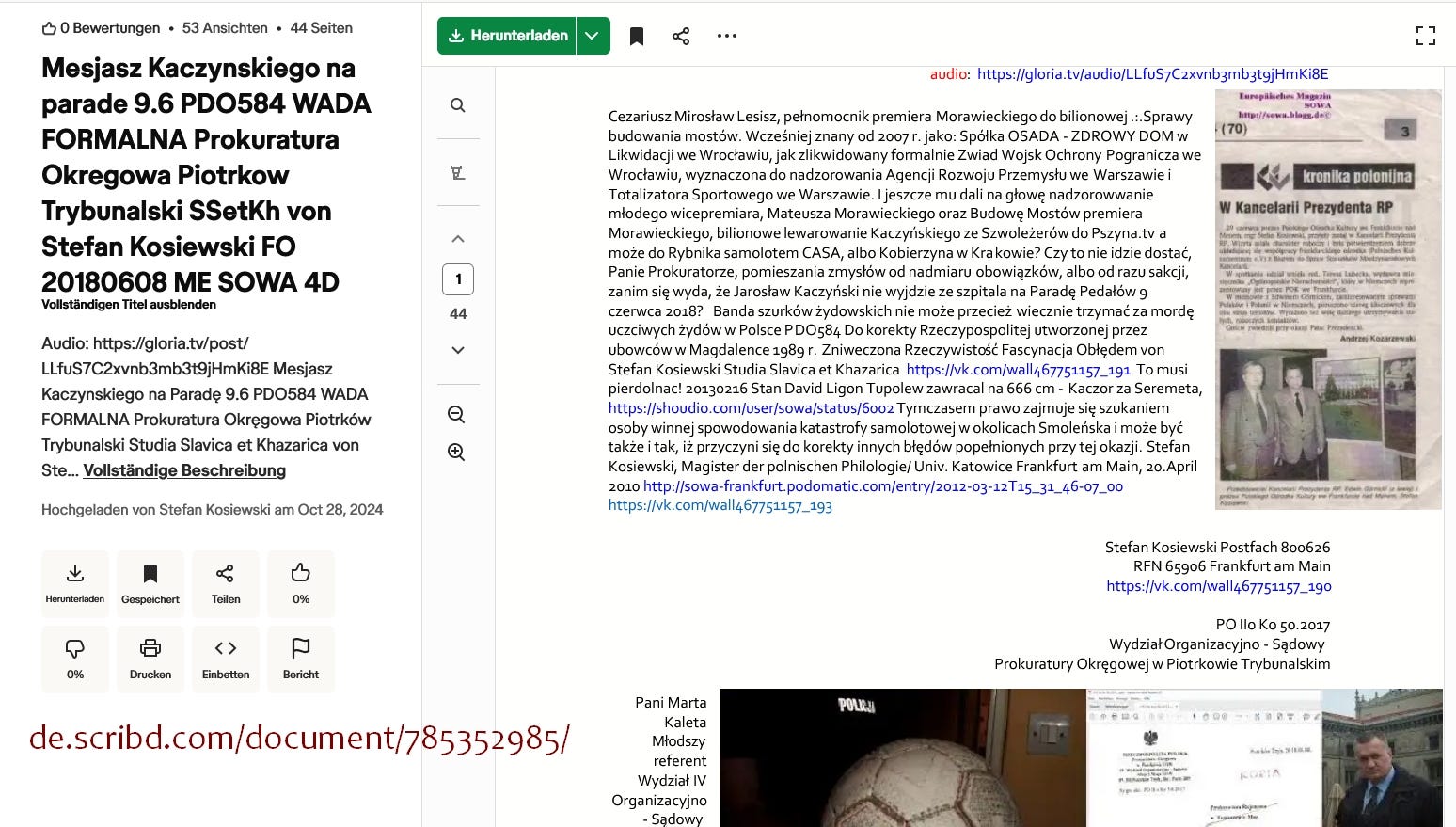This screenshot has width=1456, height=827.
Task: Open the shoudio.com/user/sowa/status/6002 link
Action: pyautogui.click(x=751, y=408)
